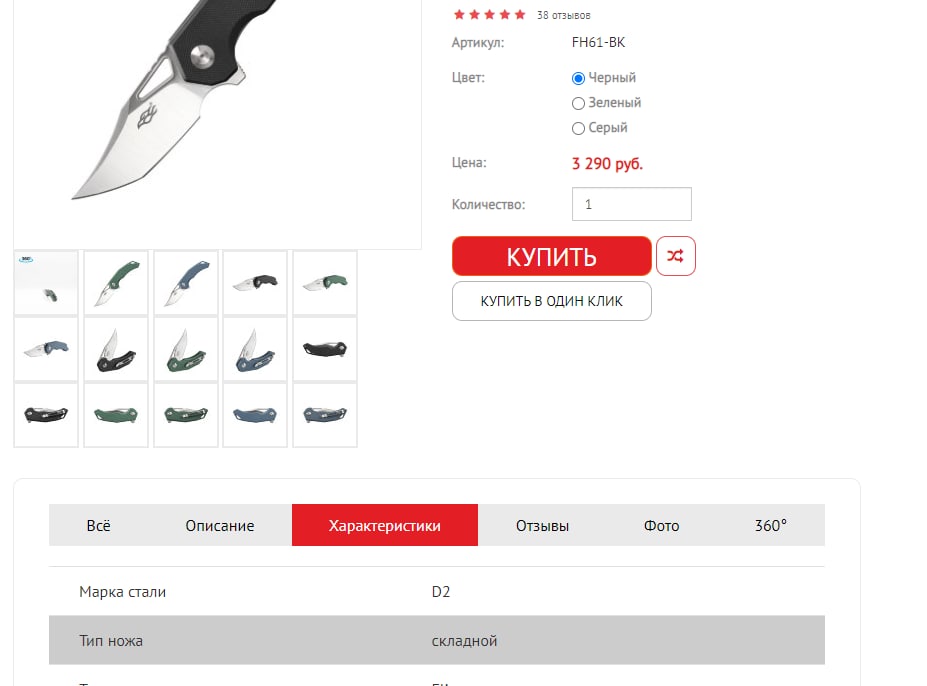This screenshot has height=686, width=927.
Task: Open the Характеристики tab
Action: [385, 525]
